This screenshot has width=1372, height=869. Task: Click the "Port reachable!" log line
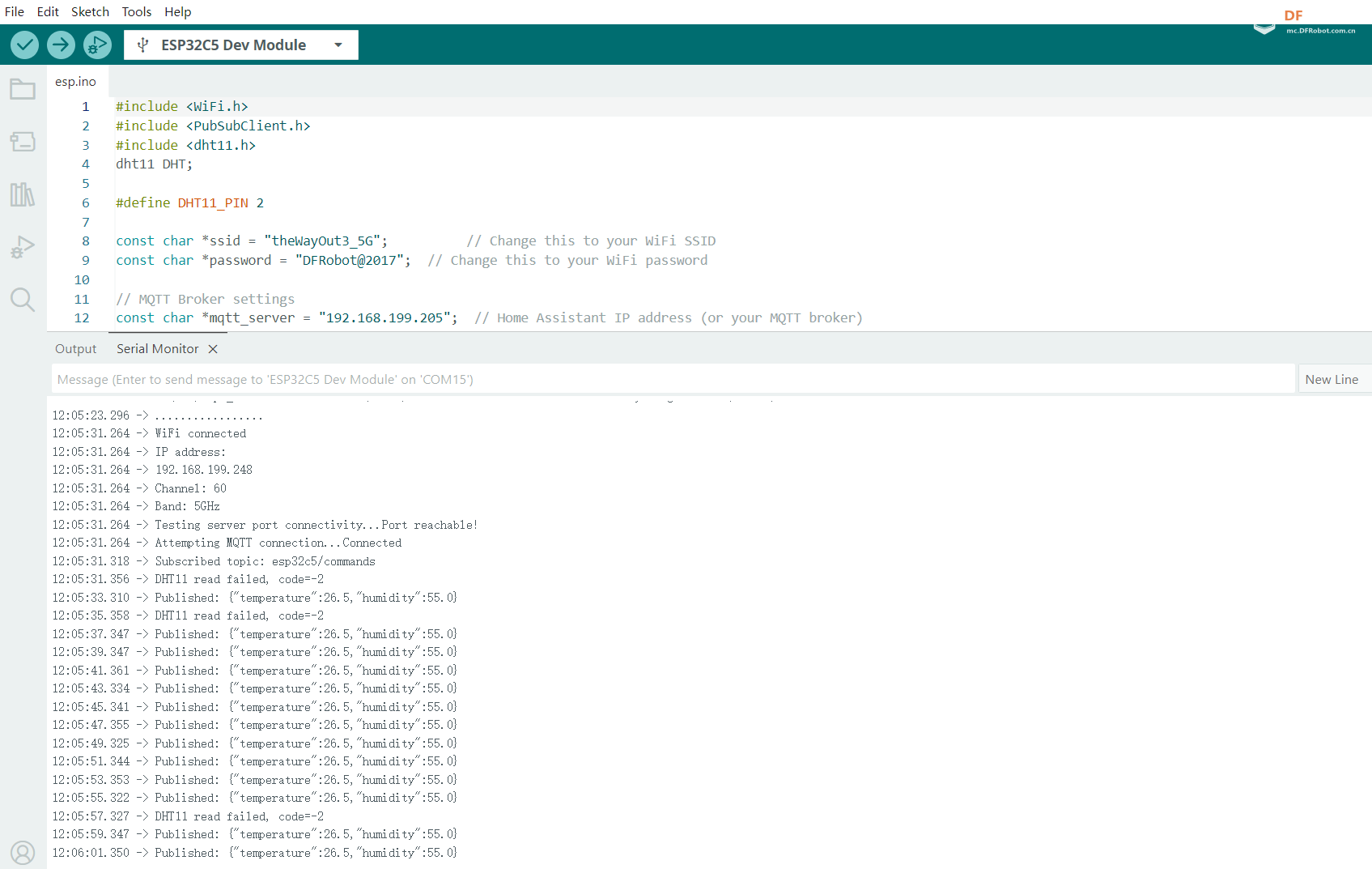(265, 526)
